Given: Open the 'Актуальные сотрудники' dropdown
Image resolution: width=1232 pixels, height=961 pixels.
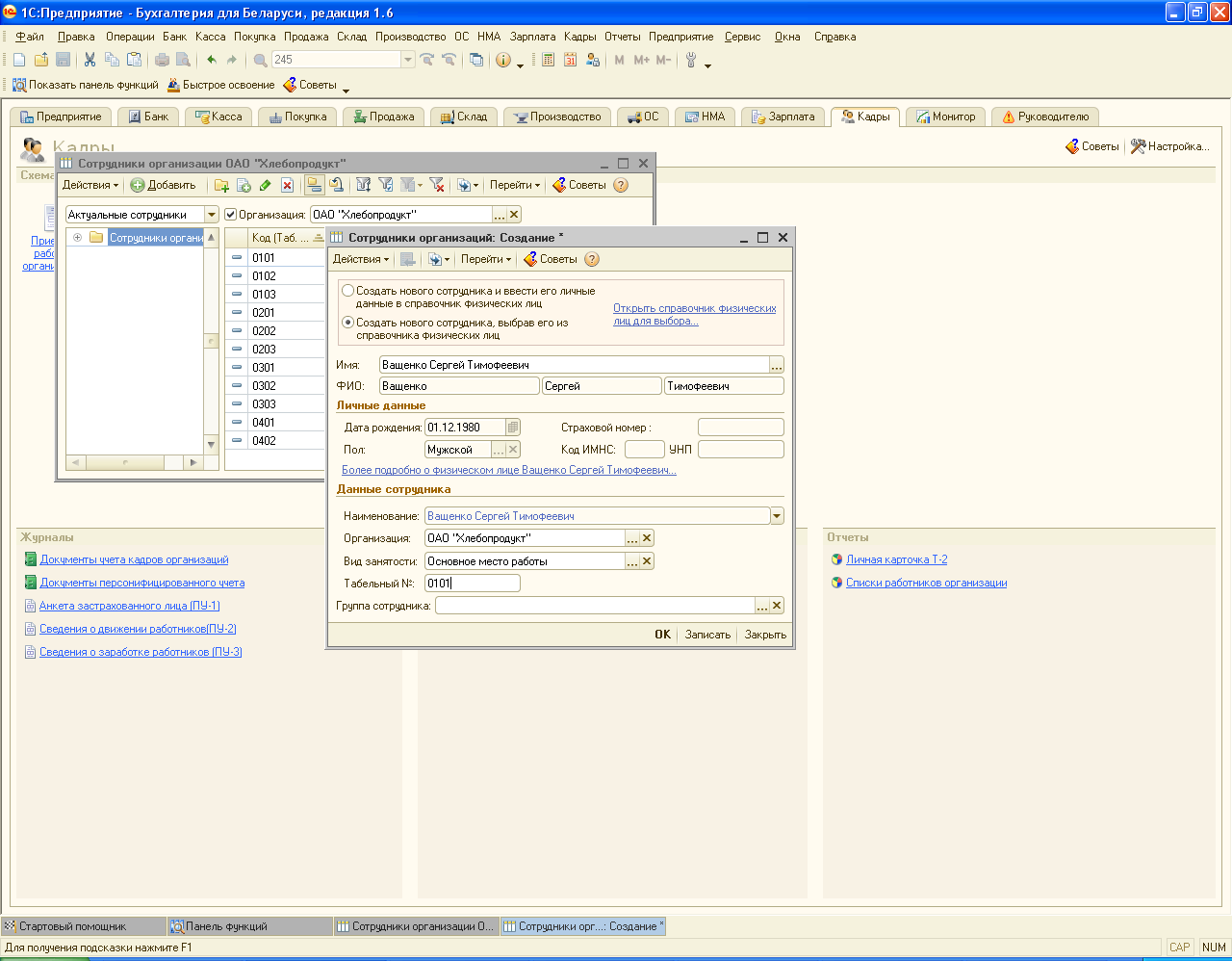Looking at the screenshot, I should coord(212,215).
